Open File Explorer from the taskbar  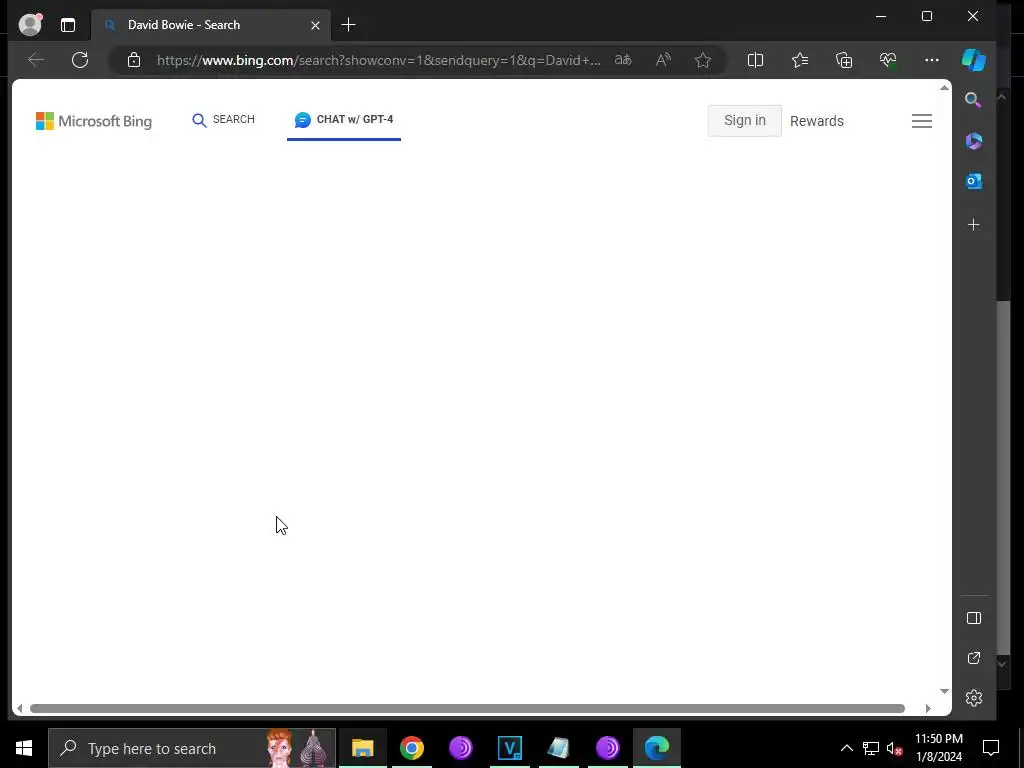tap(362, 748)
